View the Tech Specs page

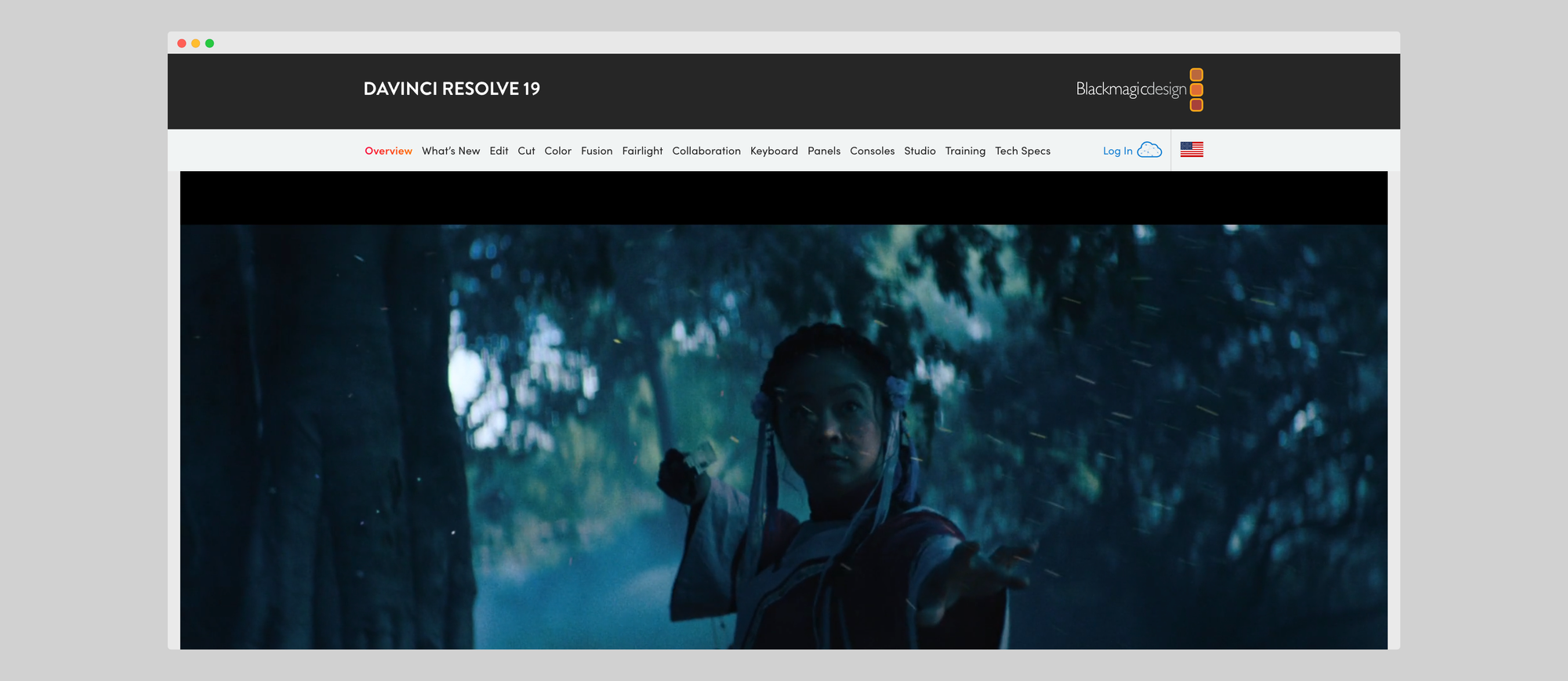click(1022, 151)
